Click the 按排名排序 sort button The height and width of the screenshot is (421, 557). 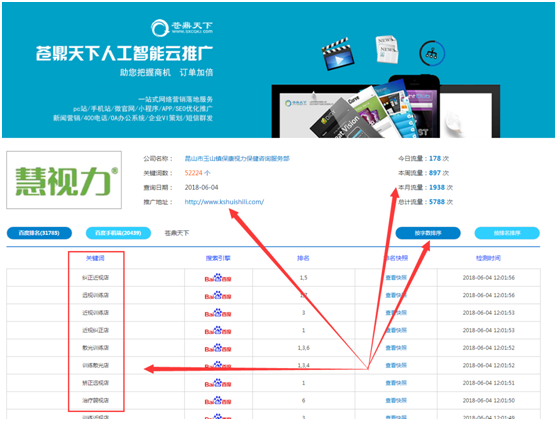pos(507,233)
